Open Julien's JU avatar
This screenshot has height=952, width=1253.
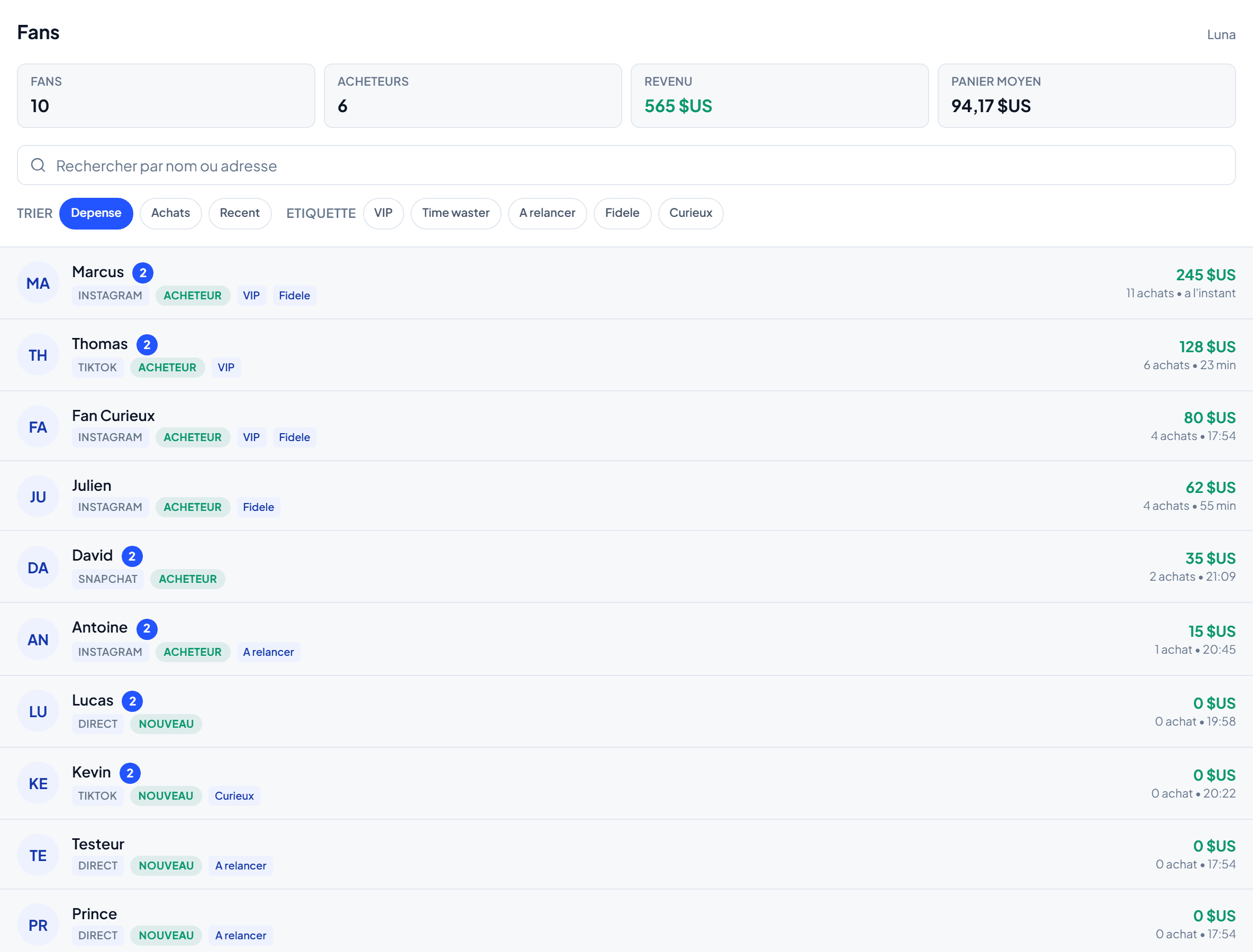coord(38,496)
